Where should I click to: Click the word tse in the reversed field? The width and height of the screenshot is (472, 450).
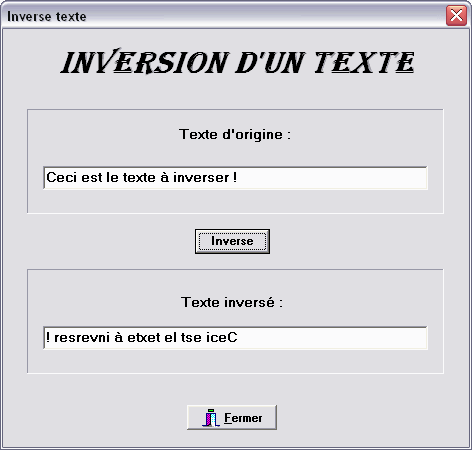coord(191,337)
